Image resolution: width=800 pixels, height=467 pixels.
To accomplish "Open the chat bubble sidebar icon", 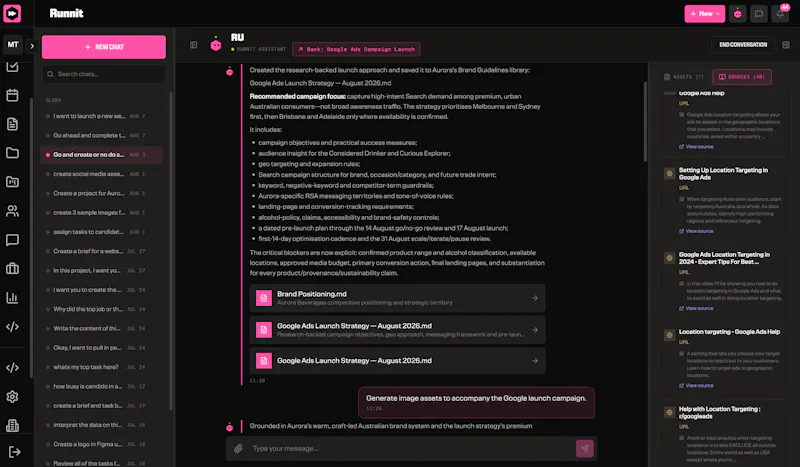I will pyautogui.click(x=13, y=240).
